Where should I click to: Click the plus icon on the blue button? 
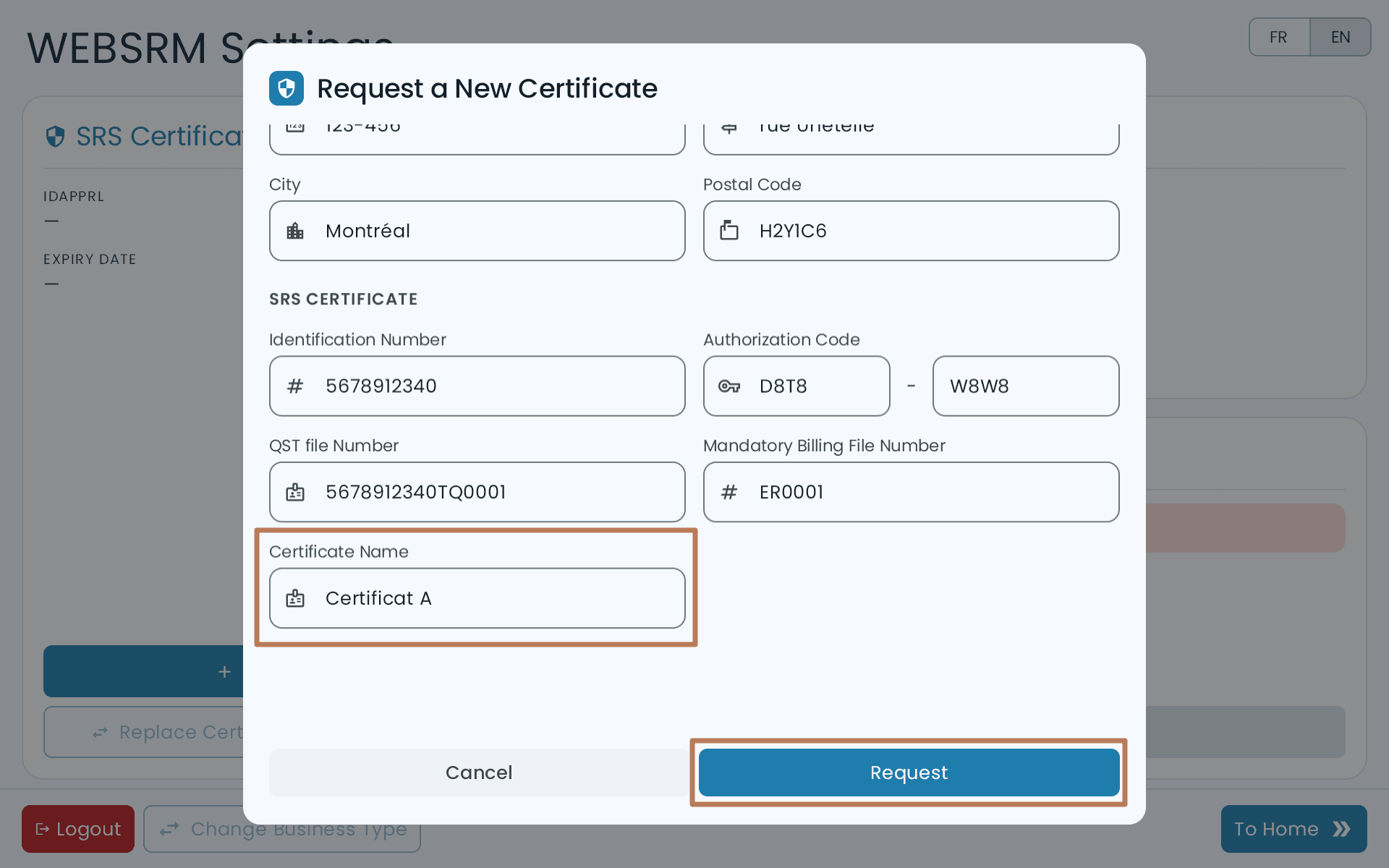224,672
